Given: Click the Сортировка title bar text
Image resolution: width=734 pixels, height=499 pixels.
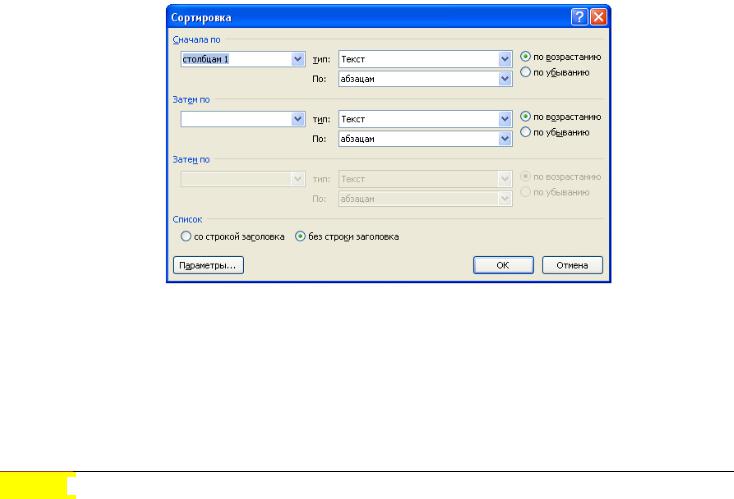Looking at the screenshot, I should point(201,18).
